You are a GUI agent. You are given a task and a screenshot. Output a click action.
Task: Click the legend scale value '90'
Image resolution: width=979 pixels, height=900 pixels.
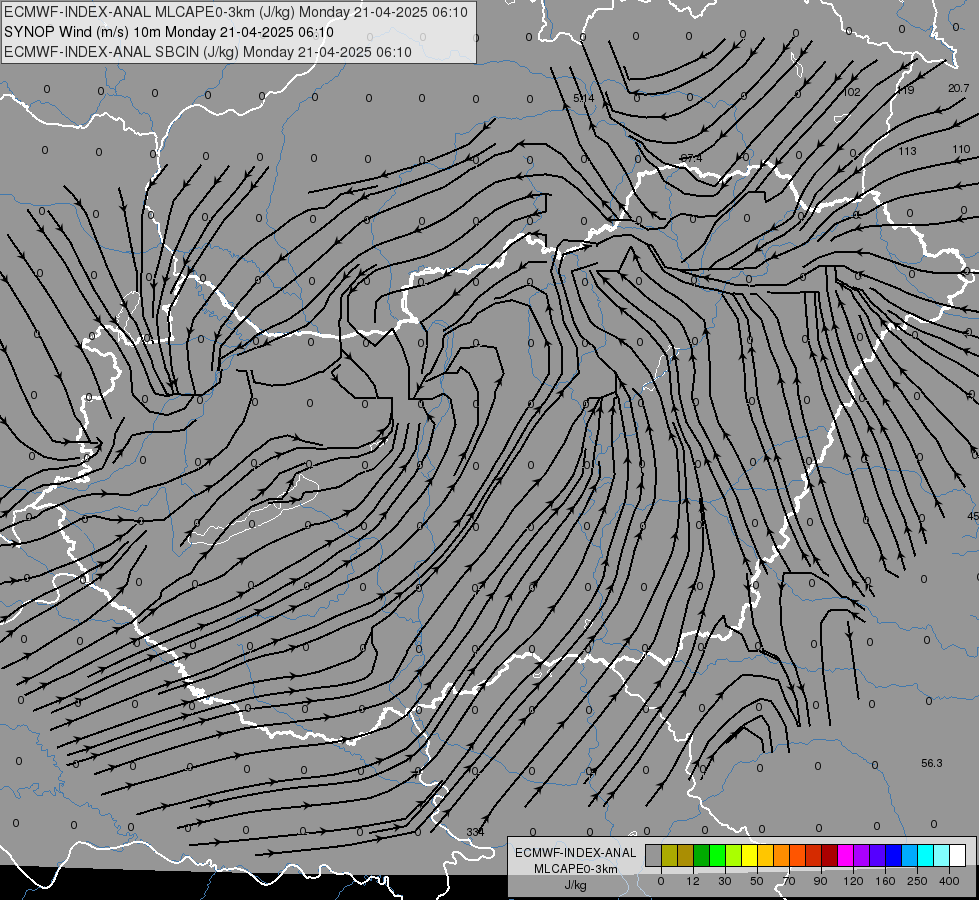coord(820,881)
